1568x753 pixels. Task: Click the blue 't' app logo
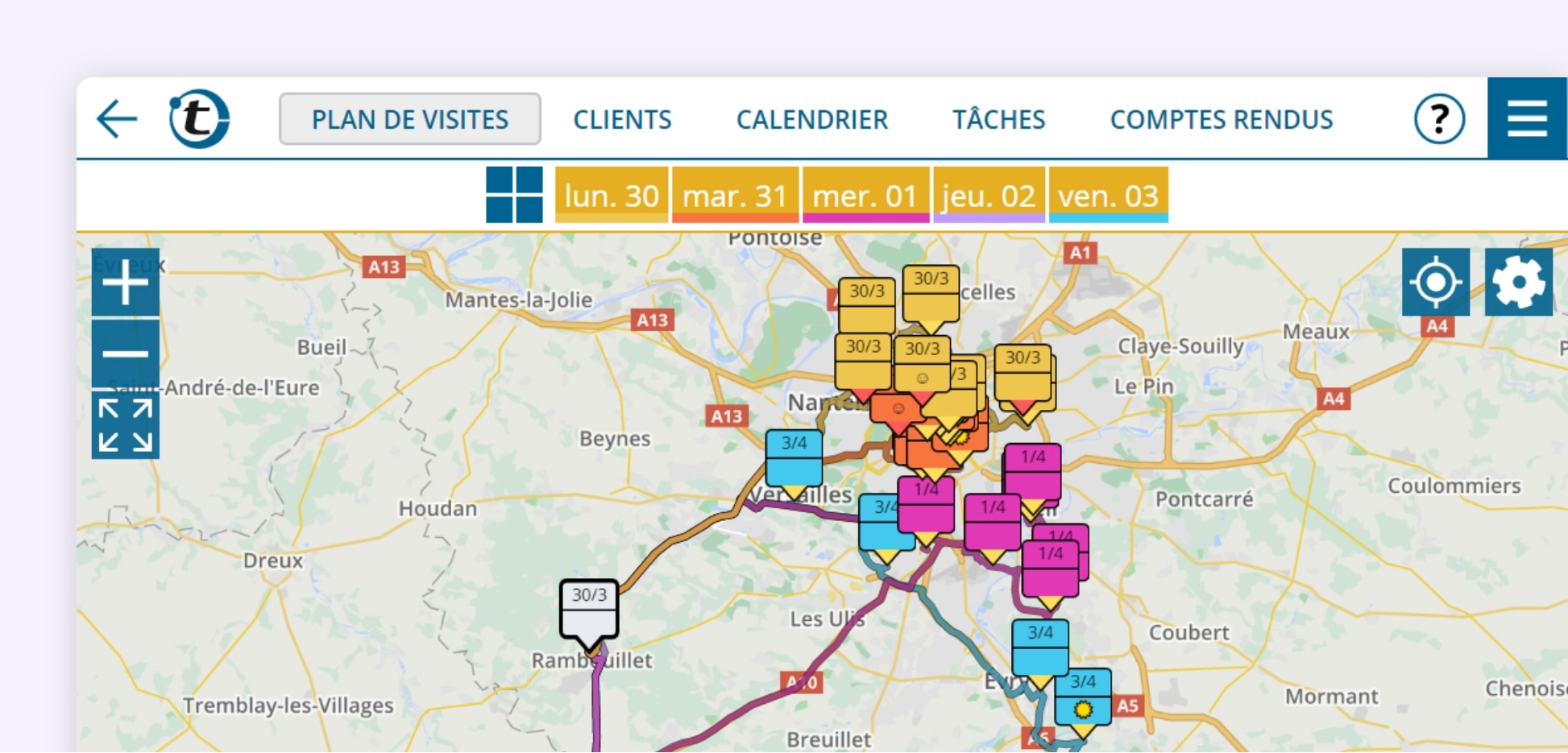click(x=199, y=119)
